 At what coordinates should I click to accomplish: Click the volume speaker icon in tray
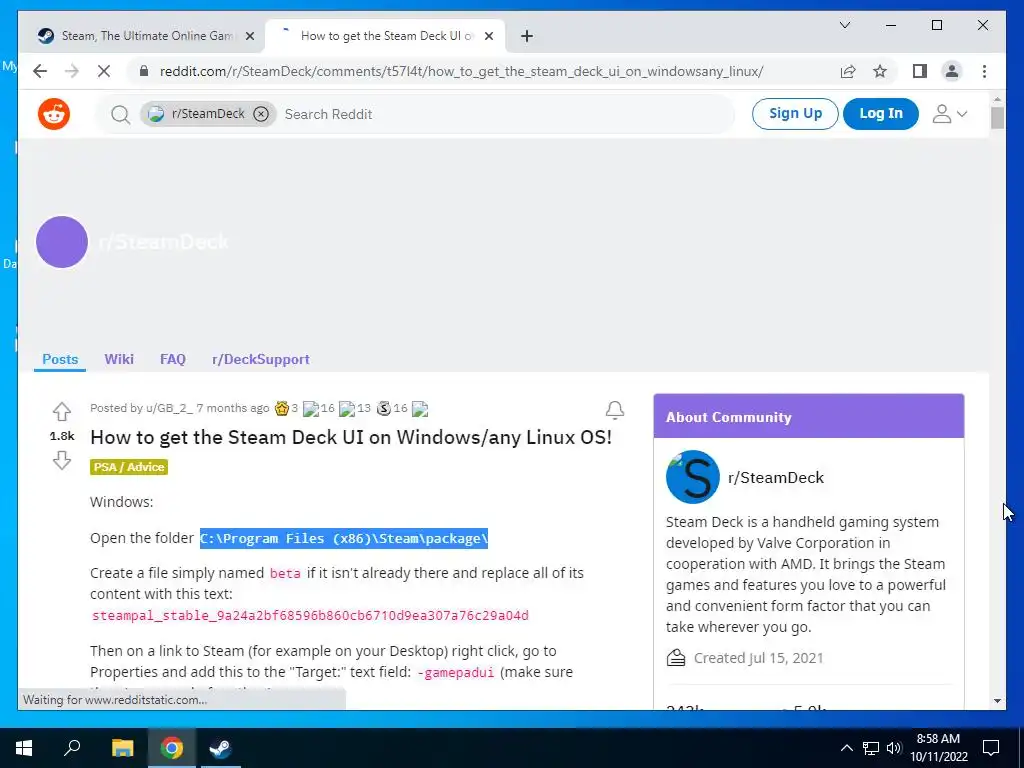point(894,748)
